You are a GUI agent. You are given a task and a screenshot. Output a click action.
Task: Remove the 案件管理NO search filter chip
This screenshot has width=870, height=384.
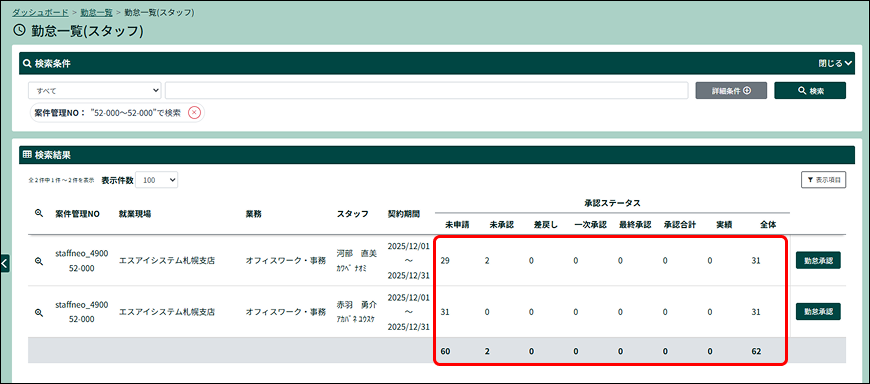(x=194, y=113)
